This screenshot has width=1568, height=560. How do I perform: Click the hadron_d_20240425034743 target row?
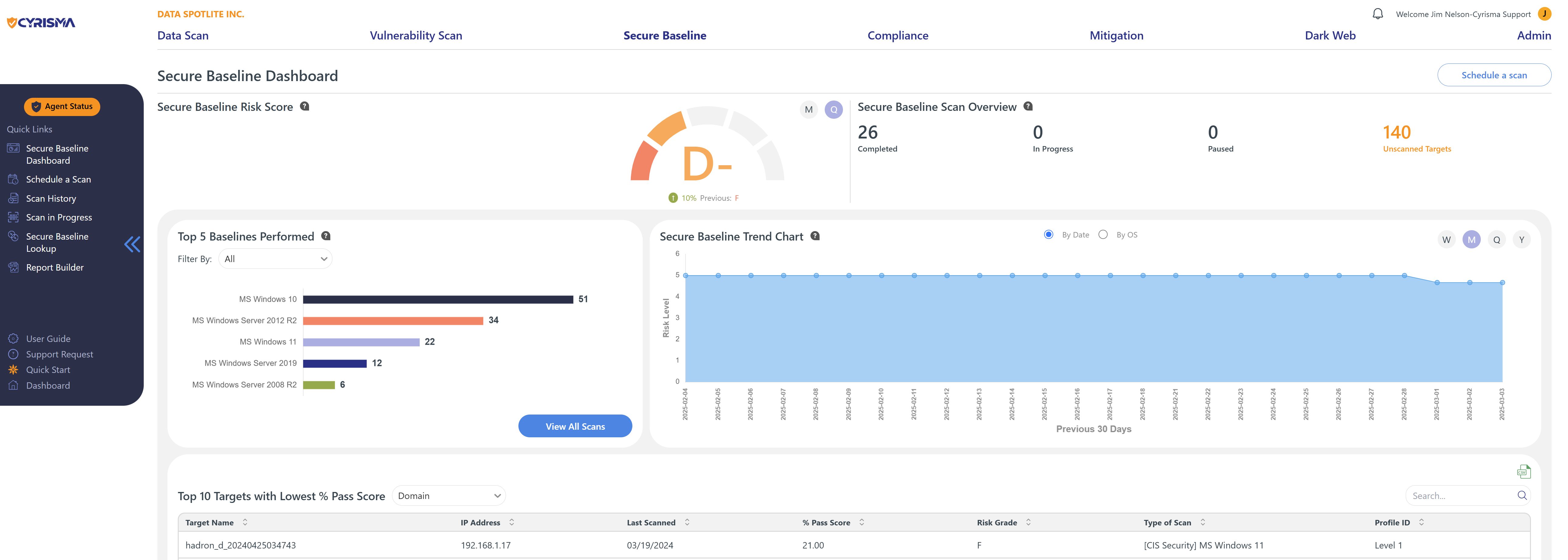(854, 545)
